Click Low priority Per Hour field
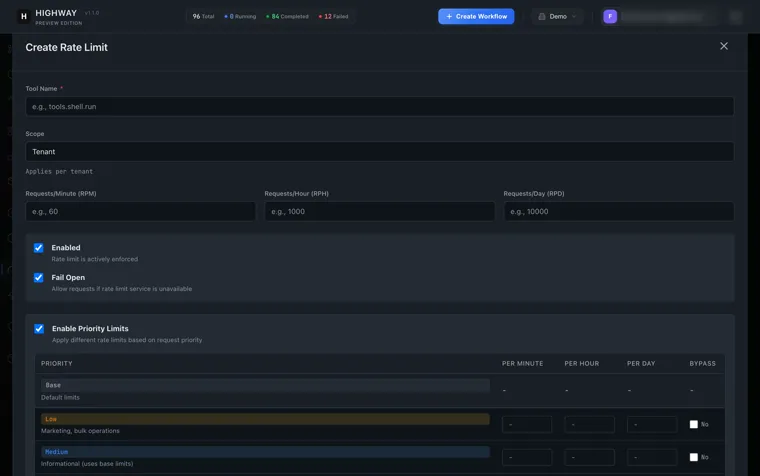760x476 pixels. coord(589,425)
